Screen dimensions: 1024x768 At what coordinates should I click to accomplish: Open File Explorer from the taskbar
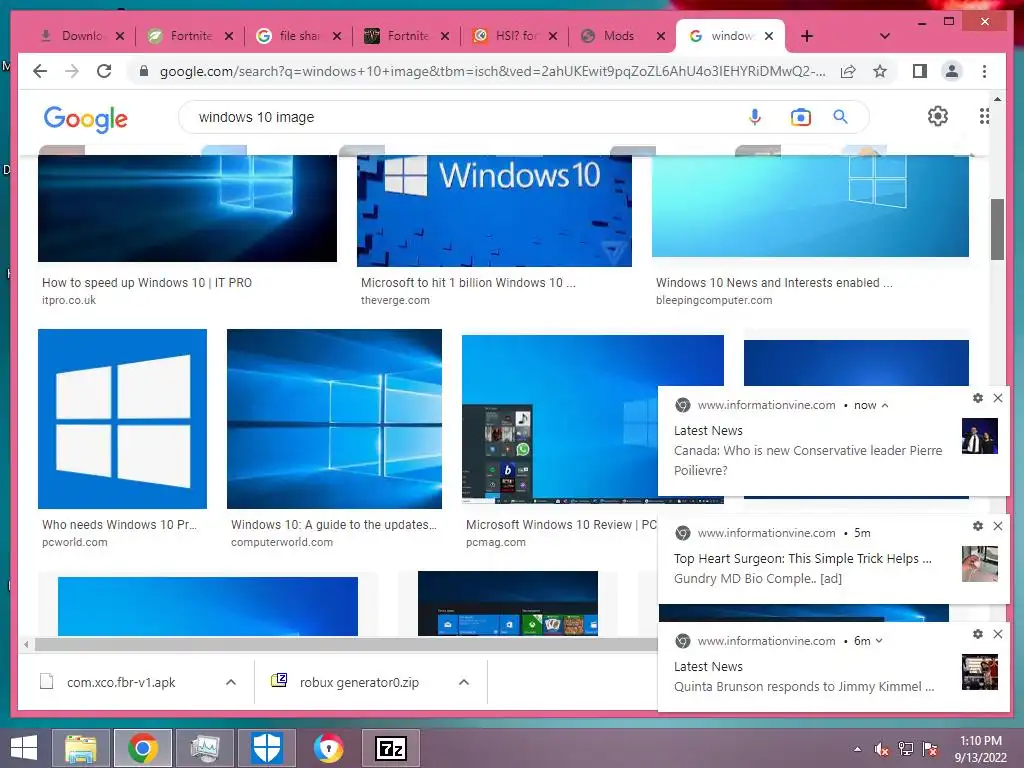[80, 748]
